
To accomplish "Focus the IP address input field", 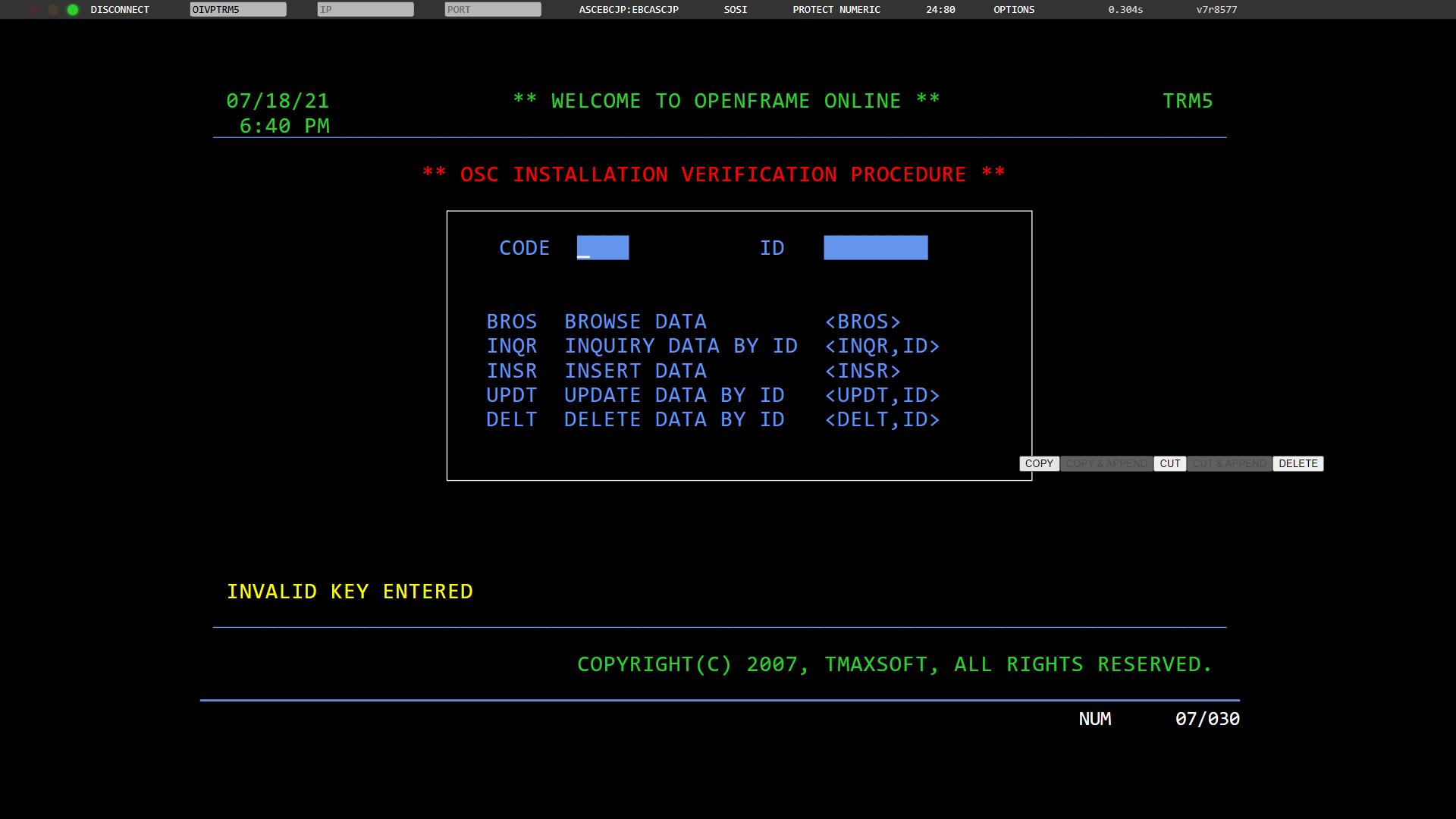I will click(365, 10).
